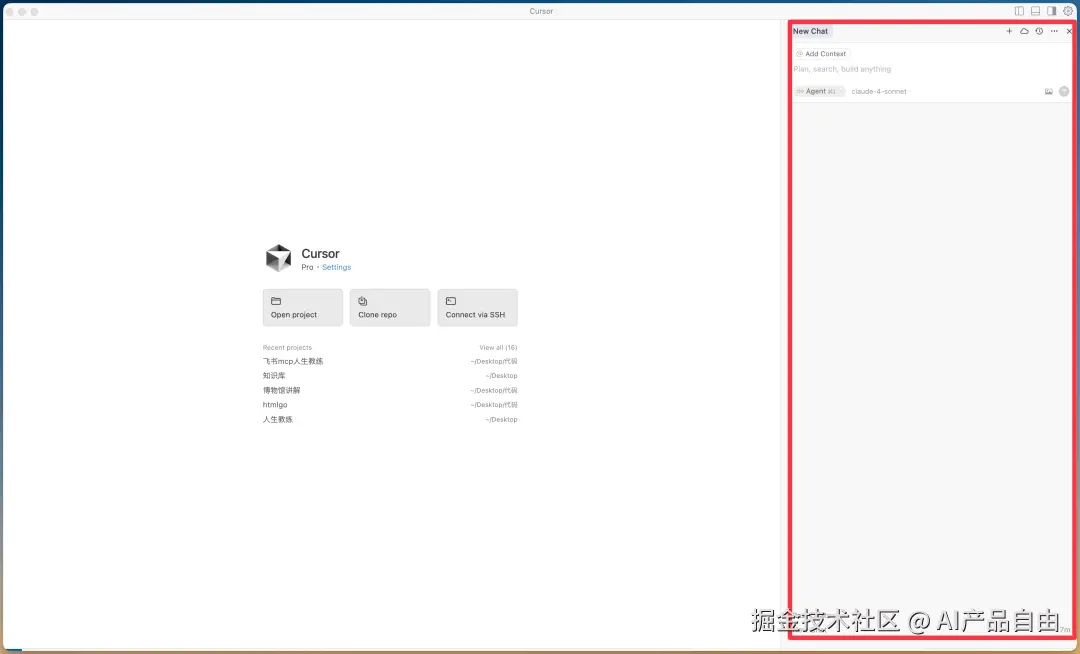Click the Cursor cube logo
Screen dimensions: 1080x654
click(279, 258)
